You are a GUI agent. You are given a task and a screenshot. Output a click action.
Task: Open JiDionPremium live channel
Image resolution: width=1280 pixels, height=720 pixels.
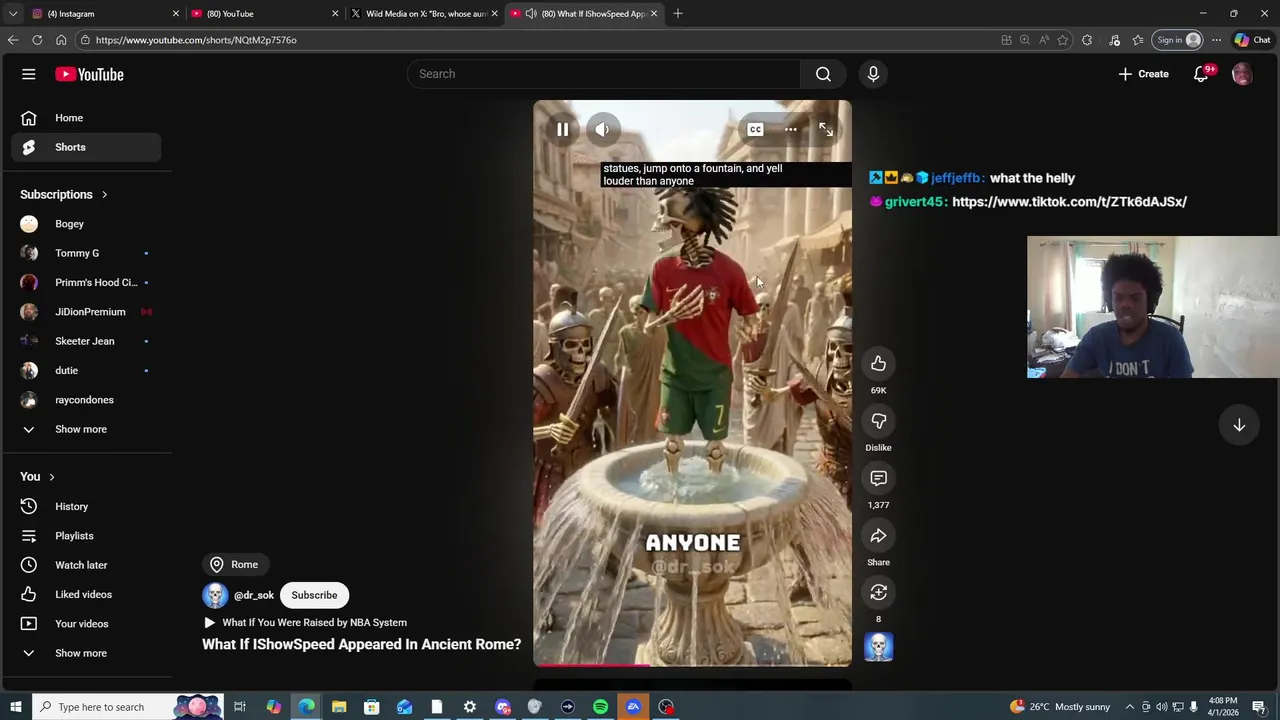point(86,312)
